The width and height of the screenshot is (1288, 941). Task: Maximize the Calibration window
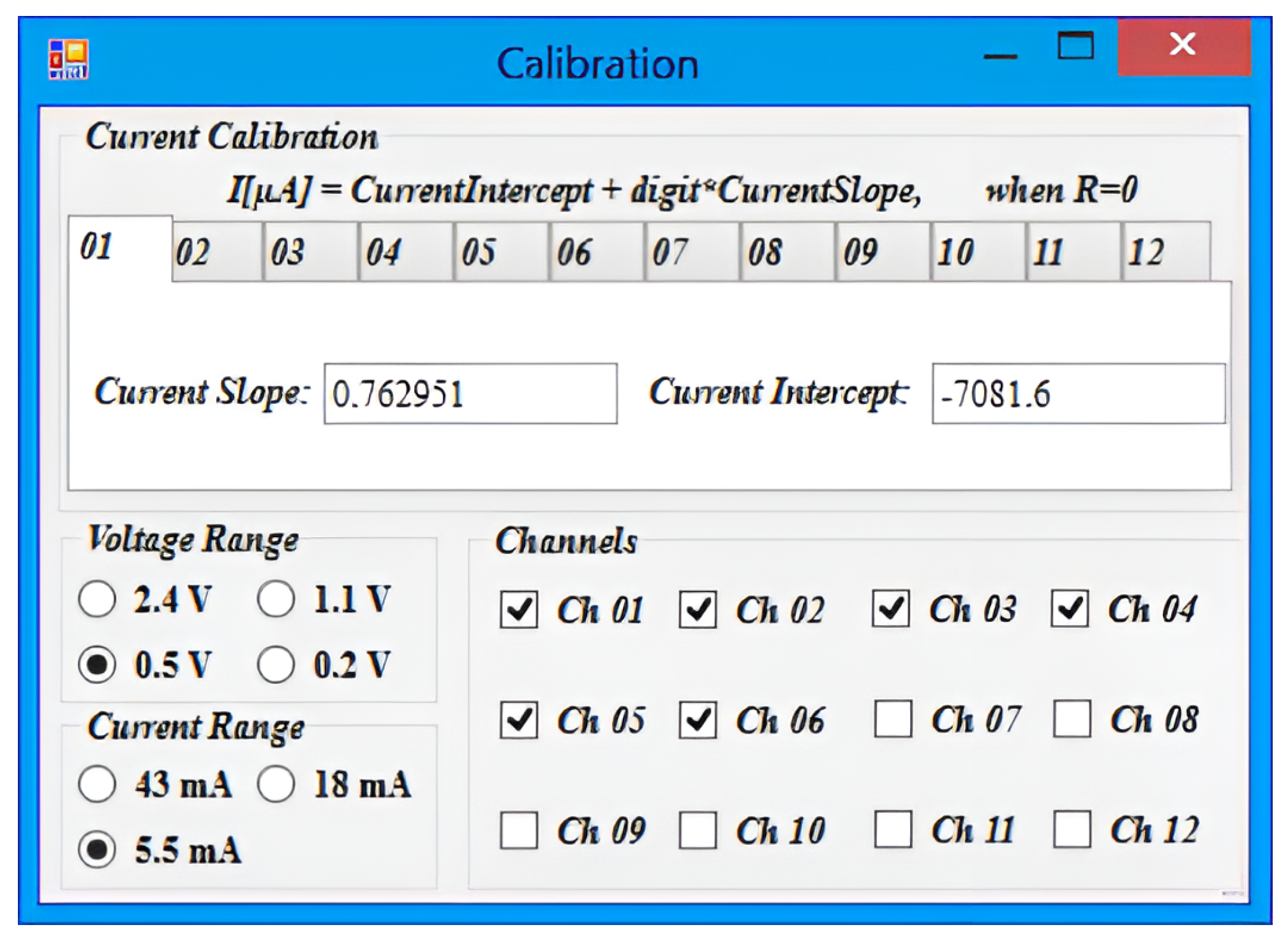pos(1075,46)
